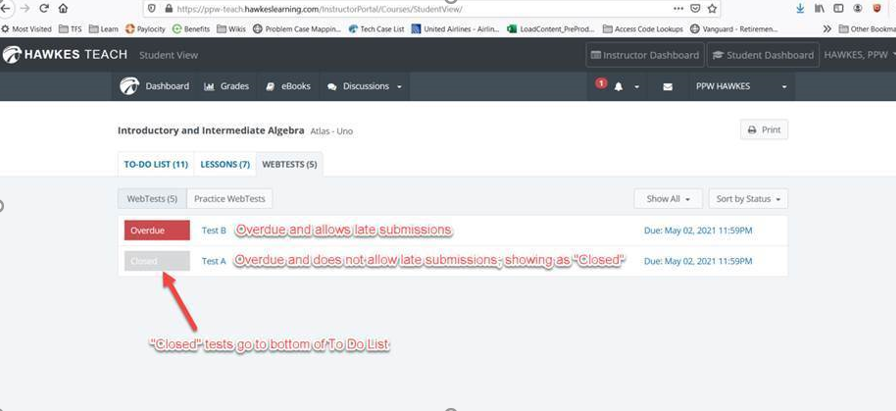Open the LoadContent_PreProd bookmark

[551, 29]
